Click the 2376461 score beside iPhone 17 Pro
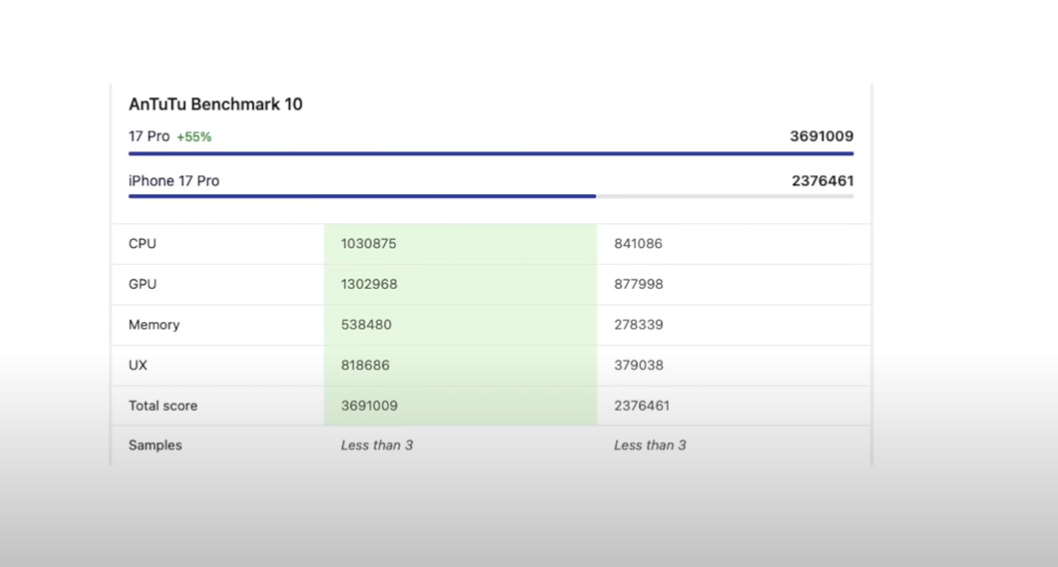 coord(822,181)
